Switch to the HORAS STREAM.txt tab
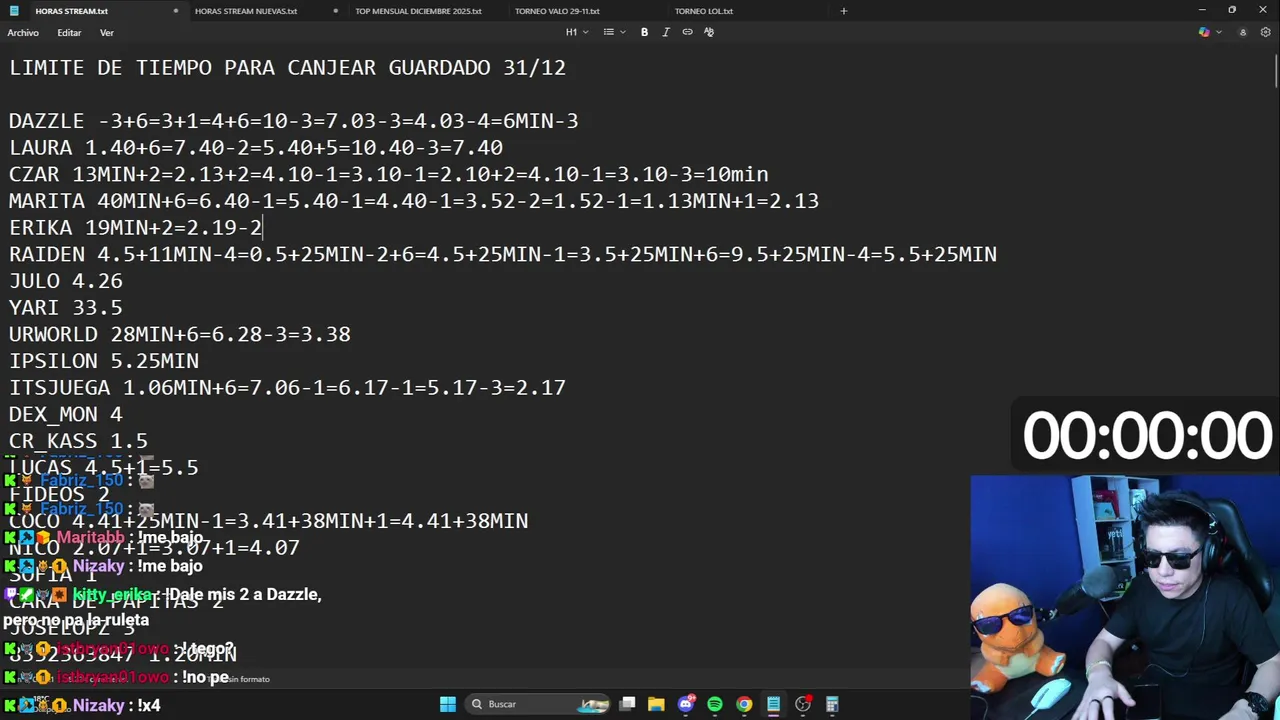The image size is (1280, 720). (72, 11)
